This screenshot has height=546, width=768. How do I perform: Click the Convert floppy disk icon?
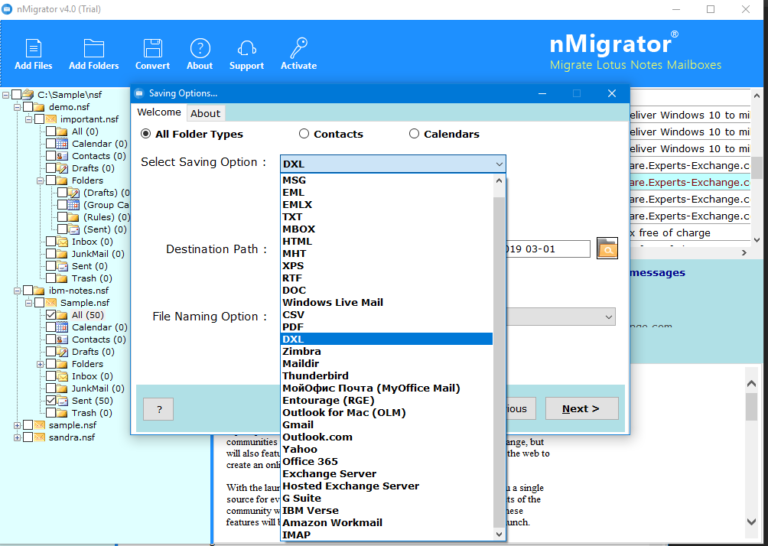(x=152, y=48)
